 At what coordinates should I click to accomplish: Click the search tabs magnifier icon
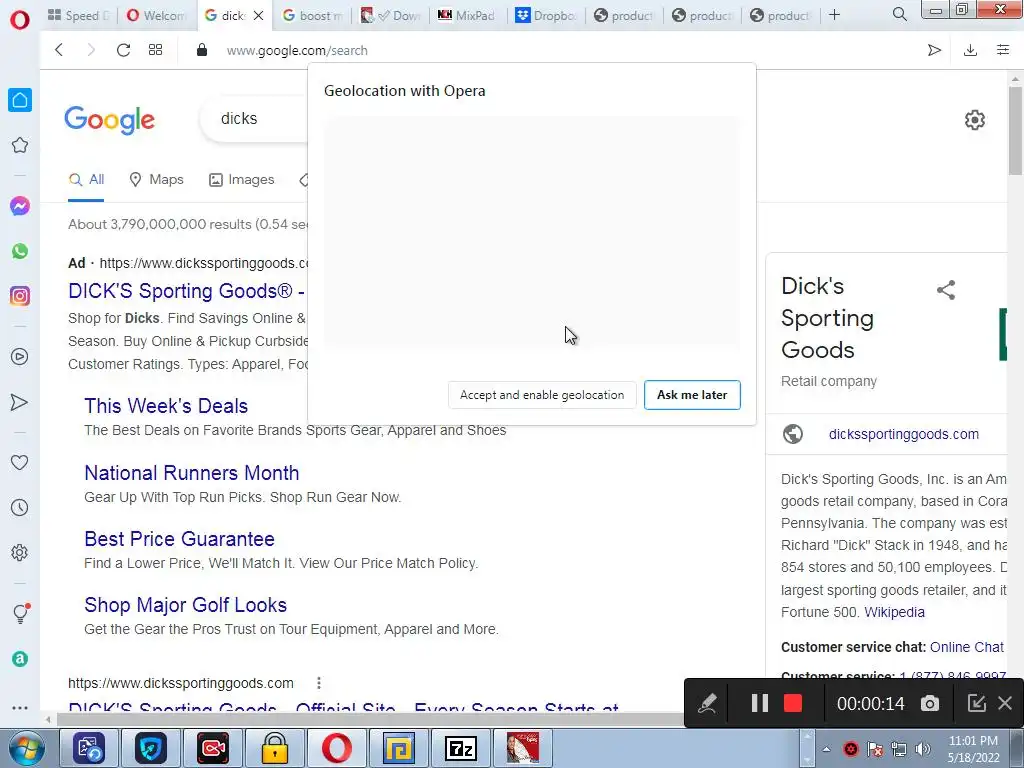pyautogui.click(x=899, y=14)
